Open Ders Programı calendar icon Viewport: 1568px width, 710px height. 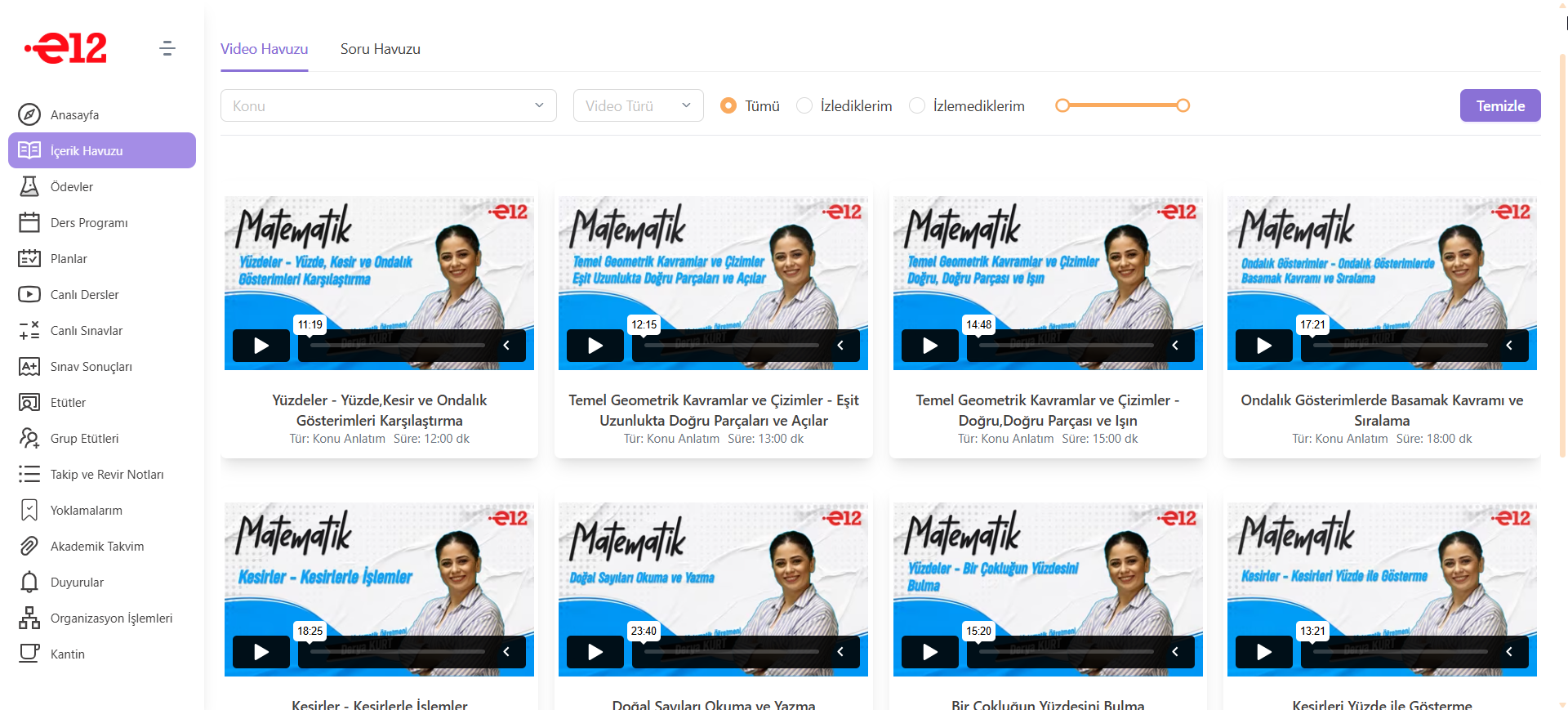(29, 222)
